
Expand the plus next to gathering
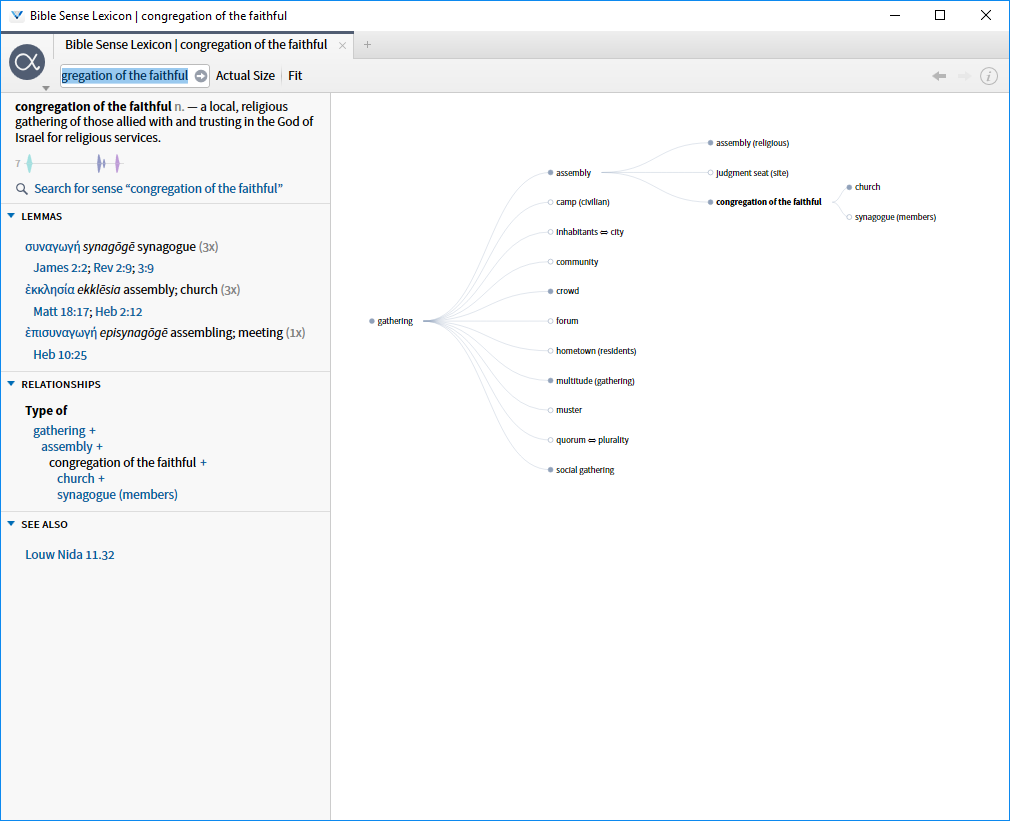click(x=93, y=431)
